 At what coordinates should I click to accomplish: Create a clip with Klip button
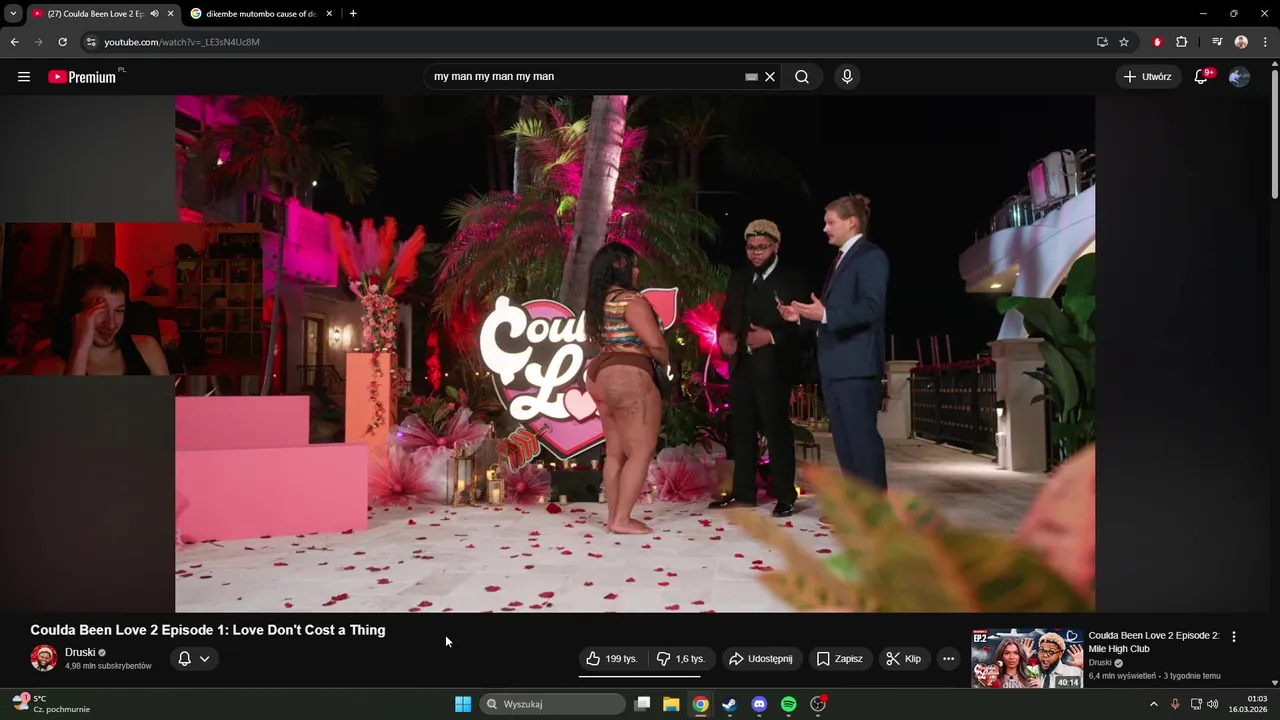pos(904,659)
